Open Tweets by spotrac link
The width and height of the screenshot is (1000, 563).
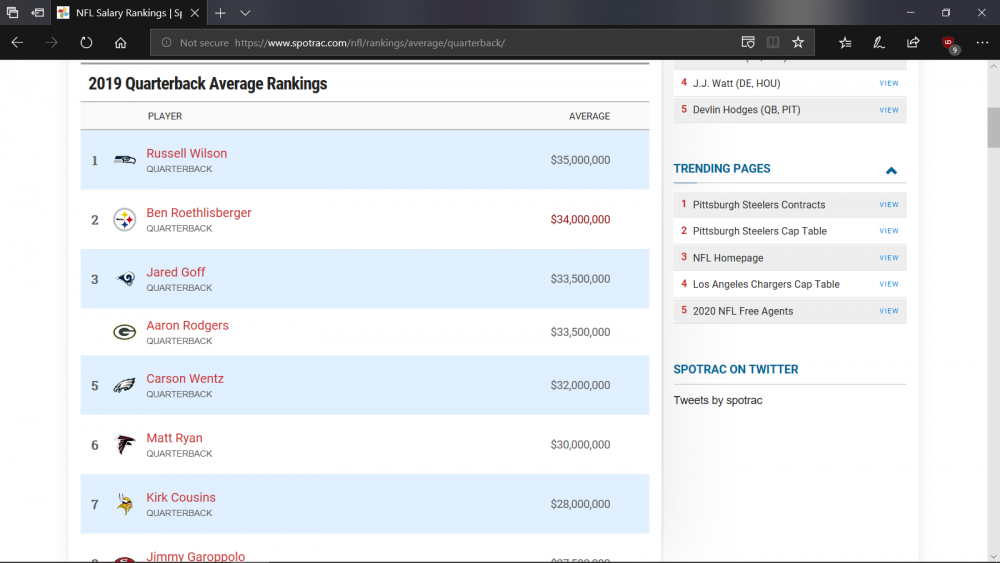[717, 400]
